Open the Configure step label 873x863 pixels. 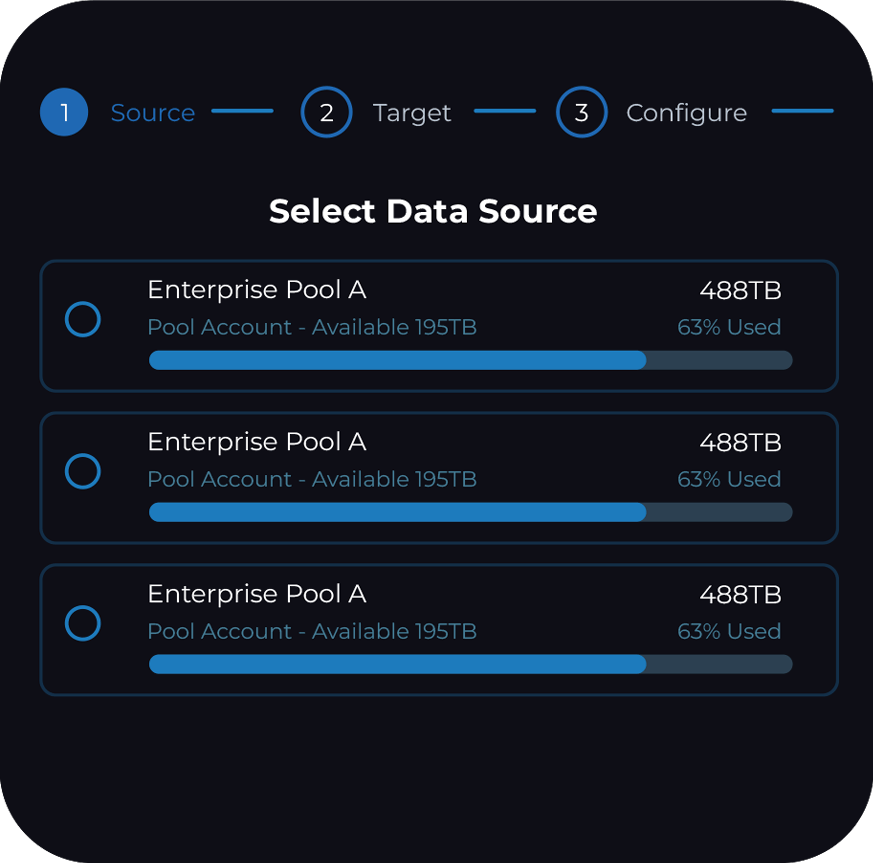686,113
